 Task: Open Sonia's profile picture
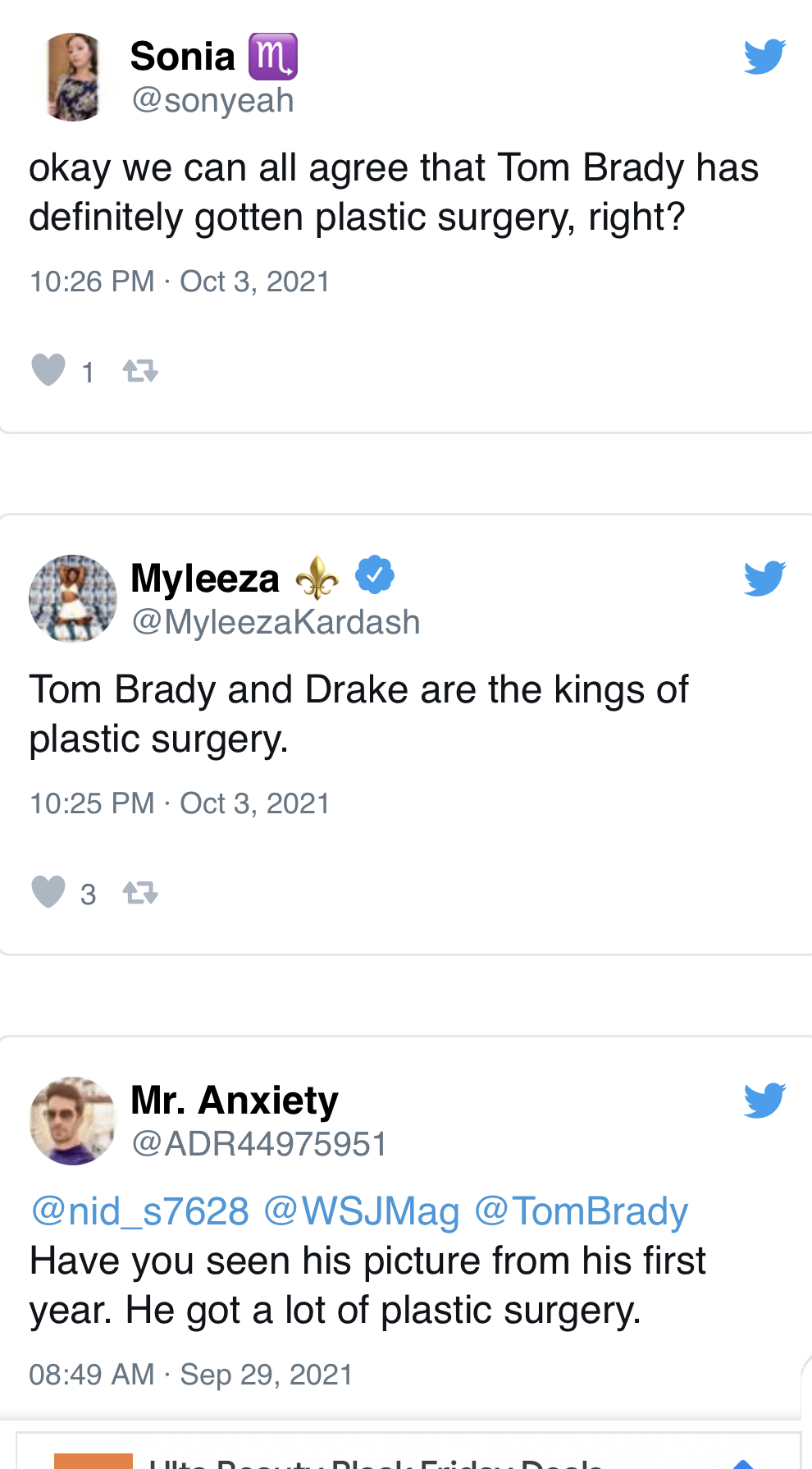[x=73, y=77]
